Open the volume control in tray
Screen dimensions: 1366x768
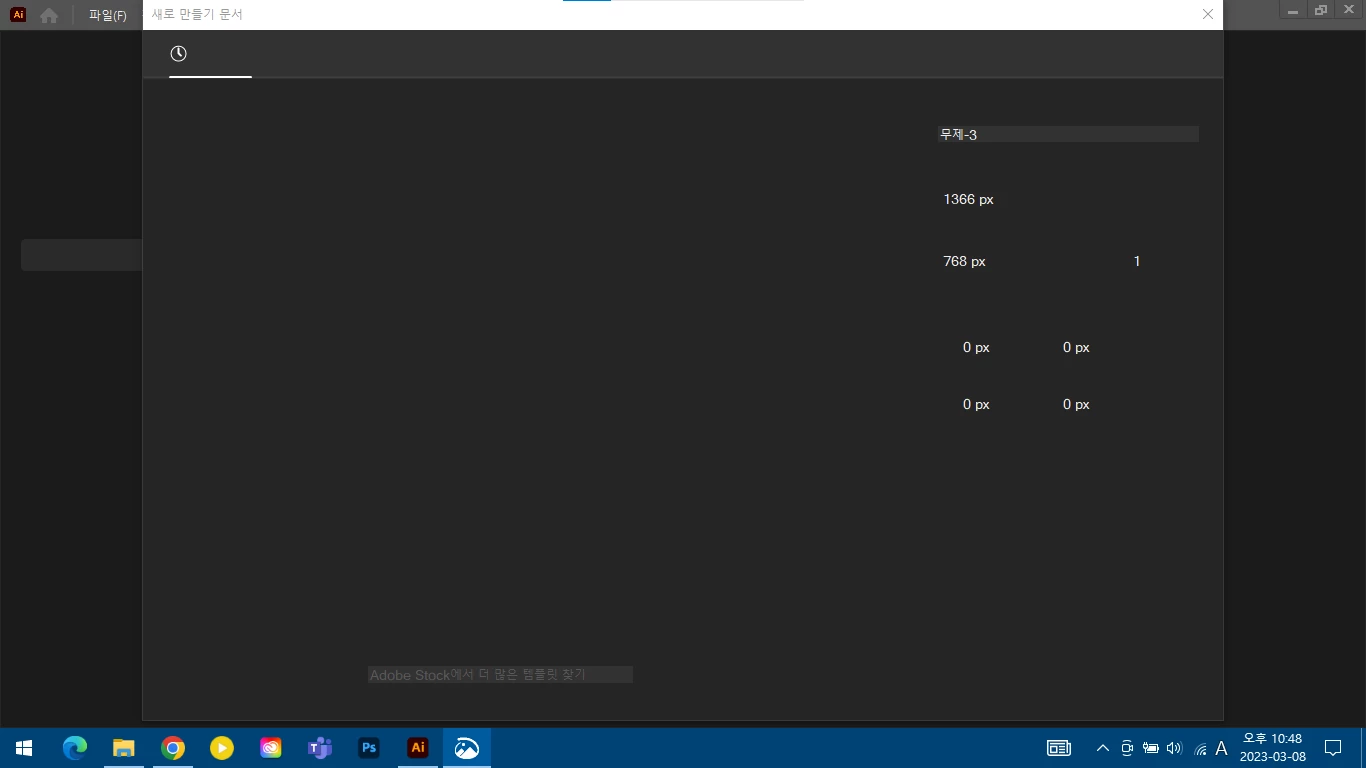pyautogui.click(x=1175, y=748)
